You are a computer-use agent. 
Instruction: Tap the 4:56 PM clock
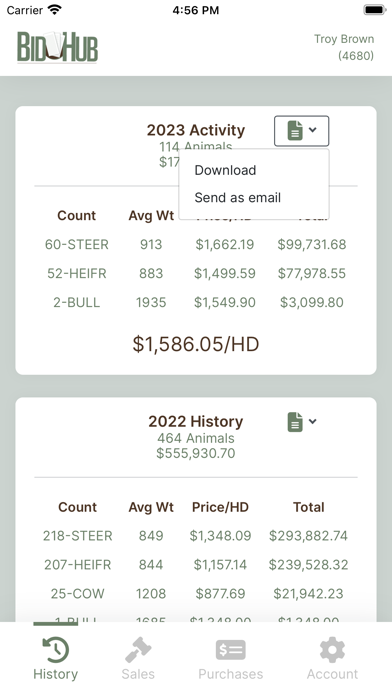tap(196, 10)
